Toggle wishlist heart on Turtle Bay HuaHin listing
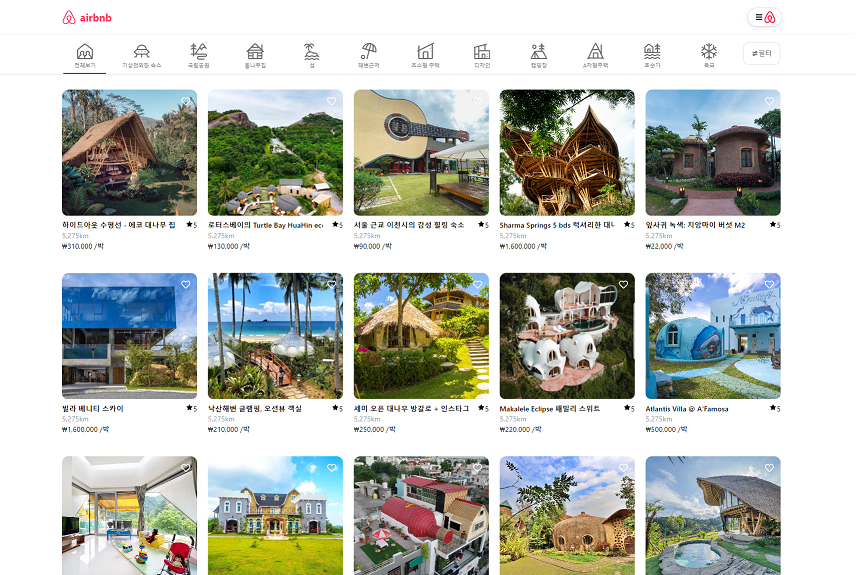856x575 pixels. coord(331,101)
